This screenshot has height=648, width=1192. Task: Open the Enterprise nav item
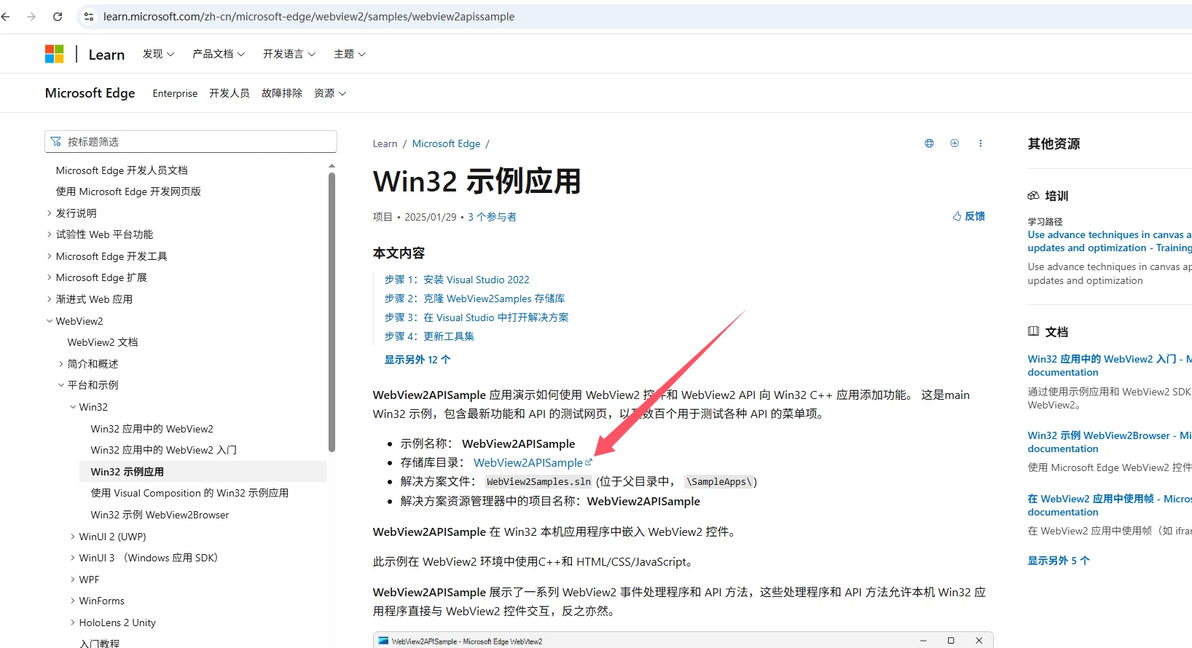click(175, 94)
